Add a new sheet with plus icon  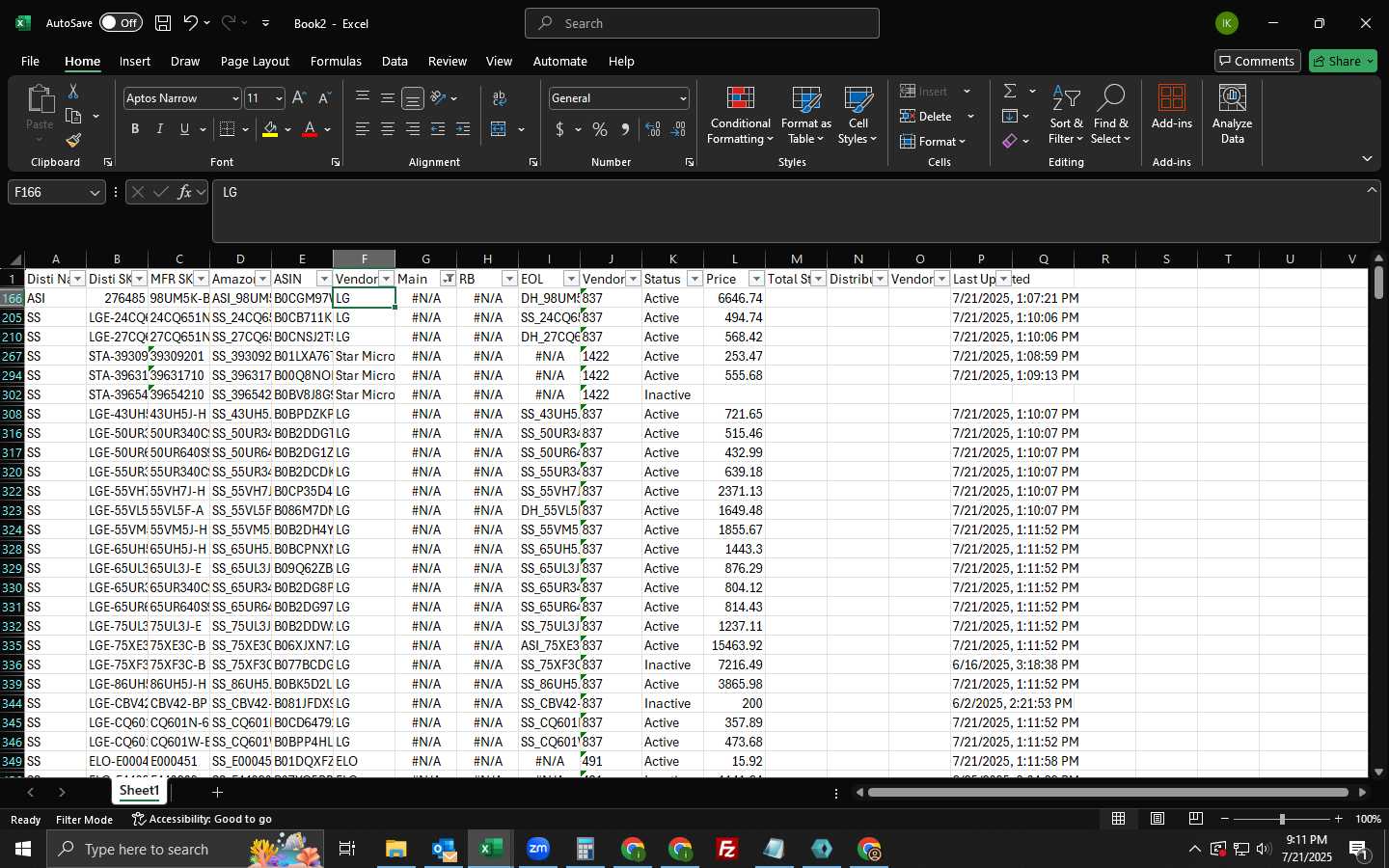point(218,792)
